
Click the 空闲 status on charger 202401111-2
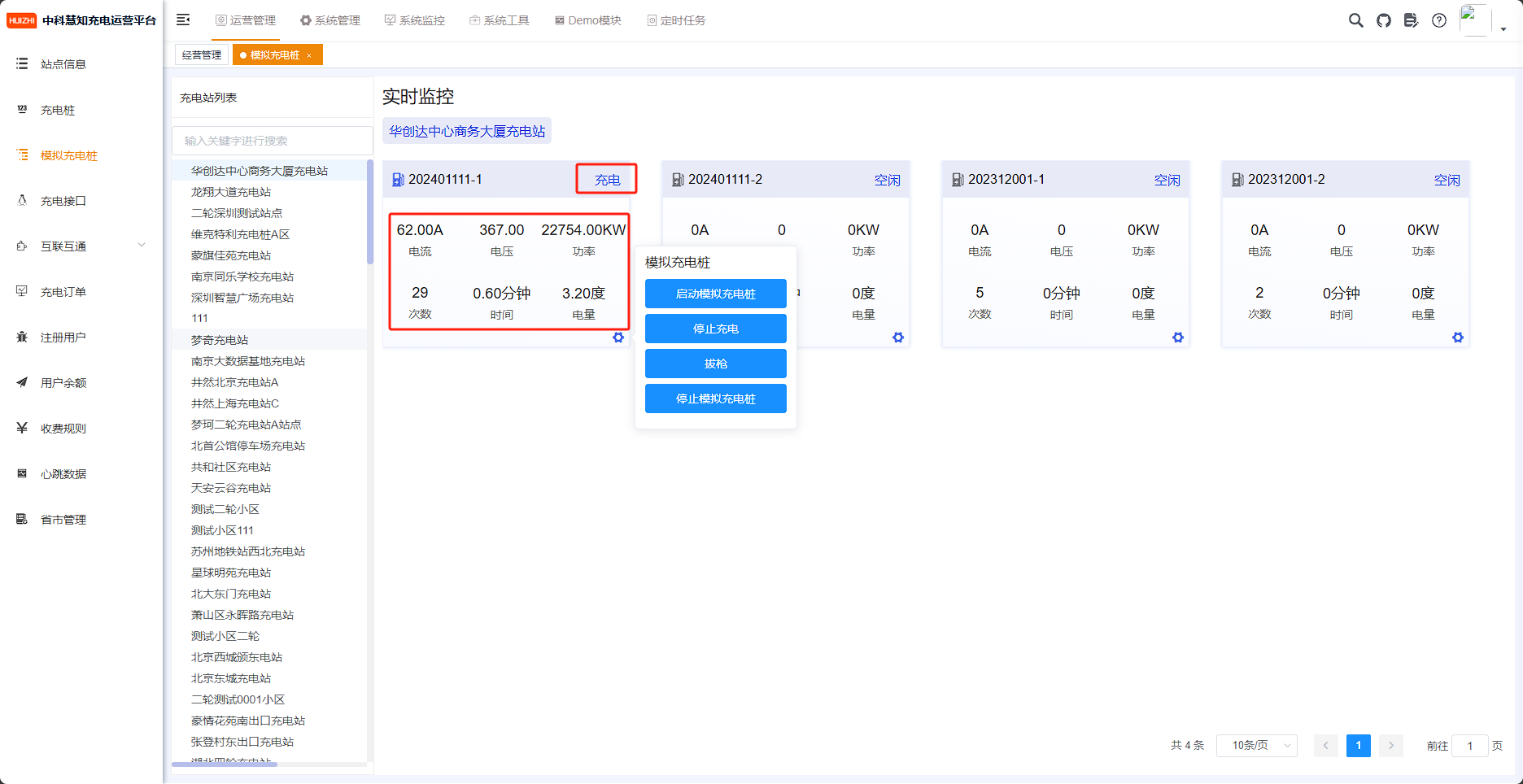pos(888,180)
